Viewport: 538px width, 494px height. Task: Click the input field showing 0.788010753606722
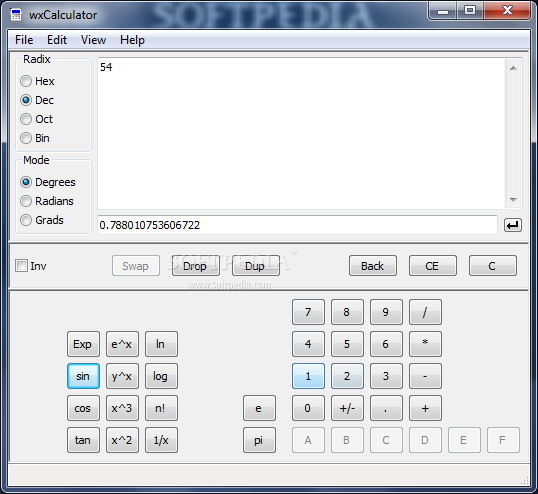coord(297,225)
